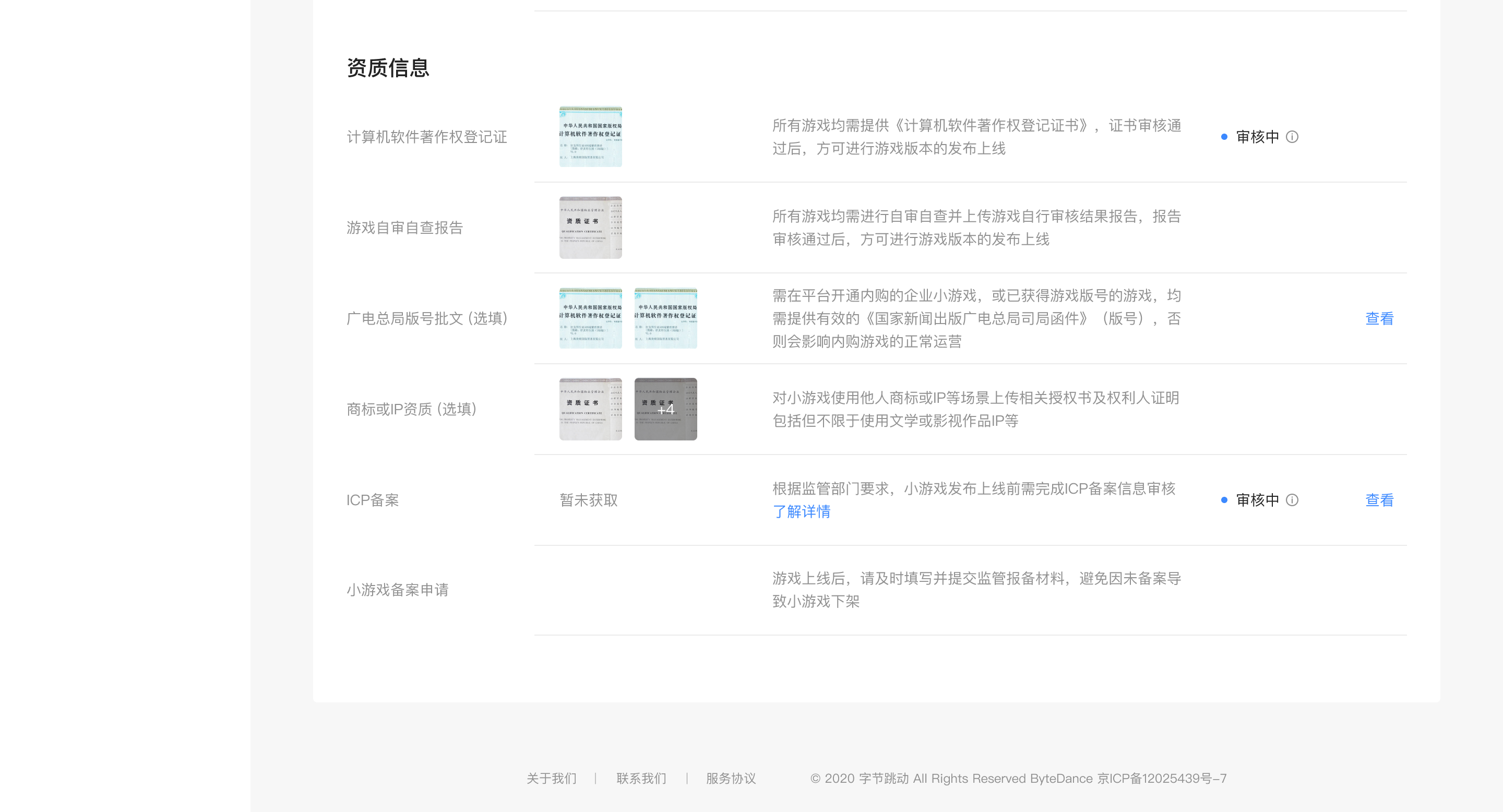The height and width of the screenshot is (812, 1503).
Task: Click the ICP备案 row label
Action: (x=372, y=500)
